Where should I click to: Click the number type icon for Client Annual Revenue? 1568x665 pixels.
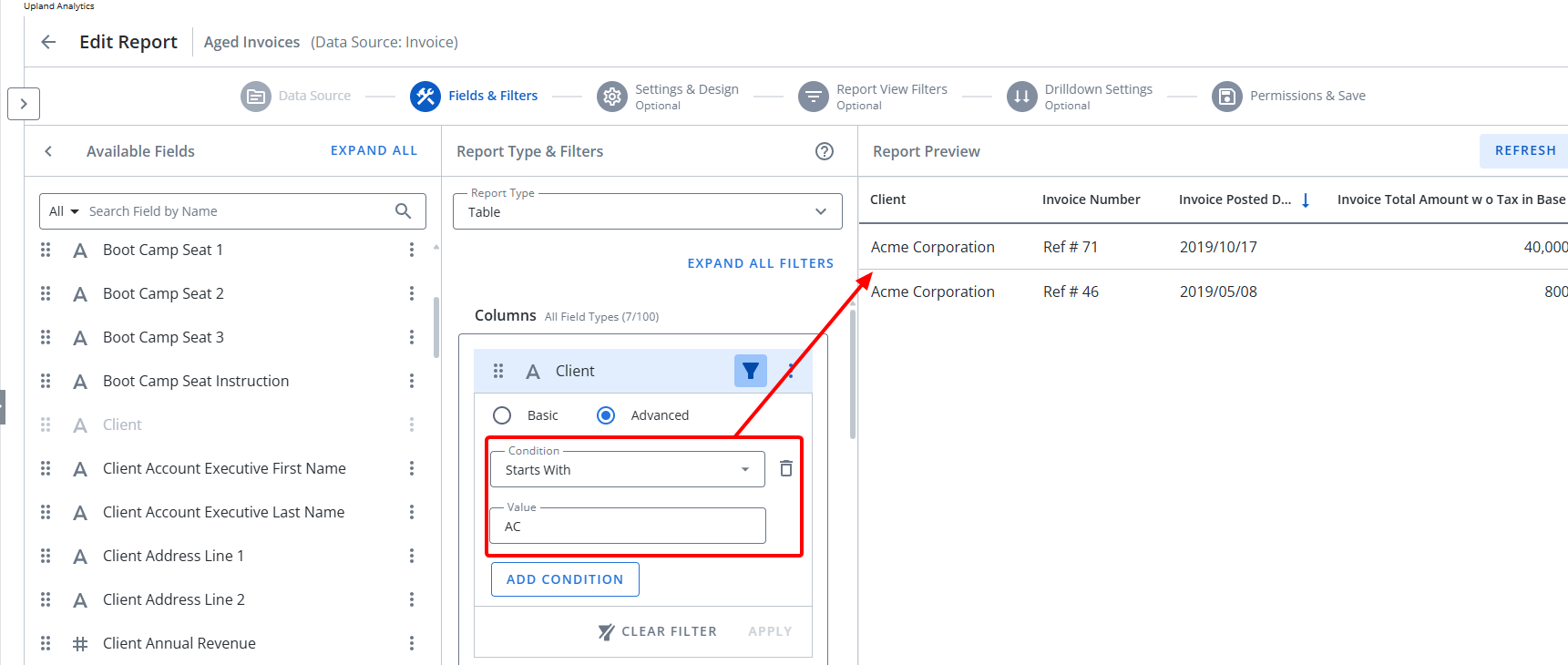tap(80, 644)
